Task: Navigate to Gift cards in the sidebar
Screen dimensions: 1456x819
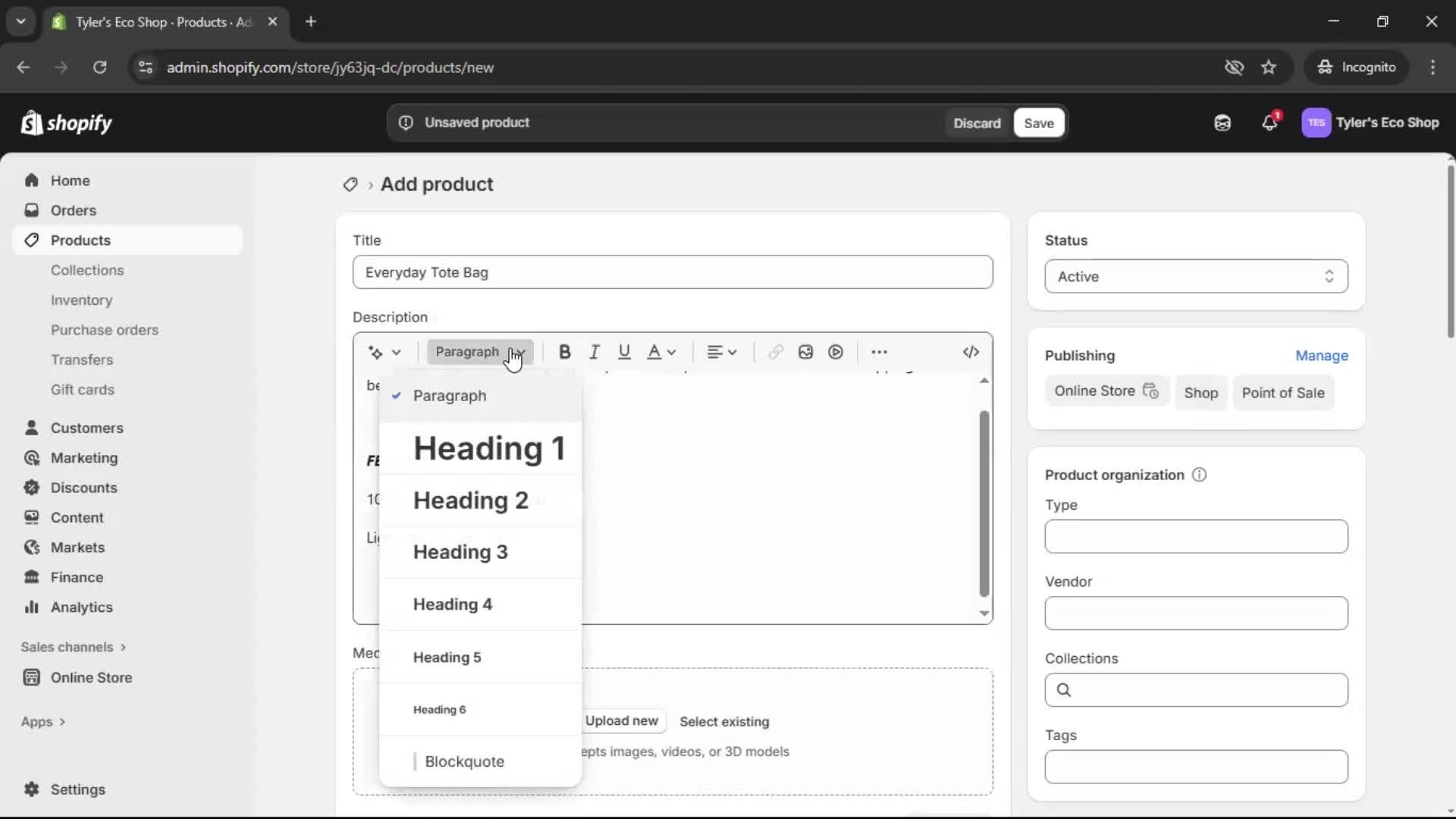Action: click(x=83, y=389)
